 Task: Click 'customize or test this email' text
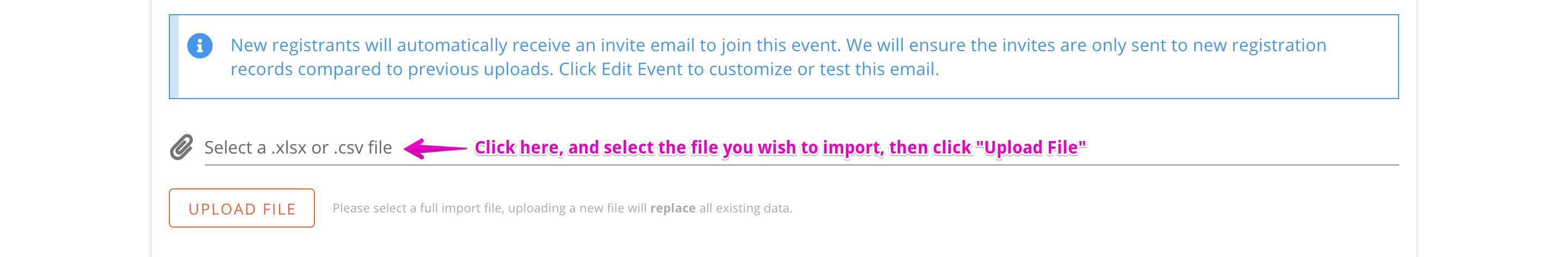(824, 70)
